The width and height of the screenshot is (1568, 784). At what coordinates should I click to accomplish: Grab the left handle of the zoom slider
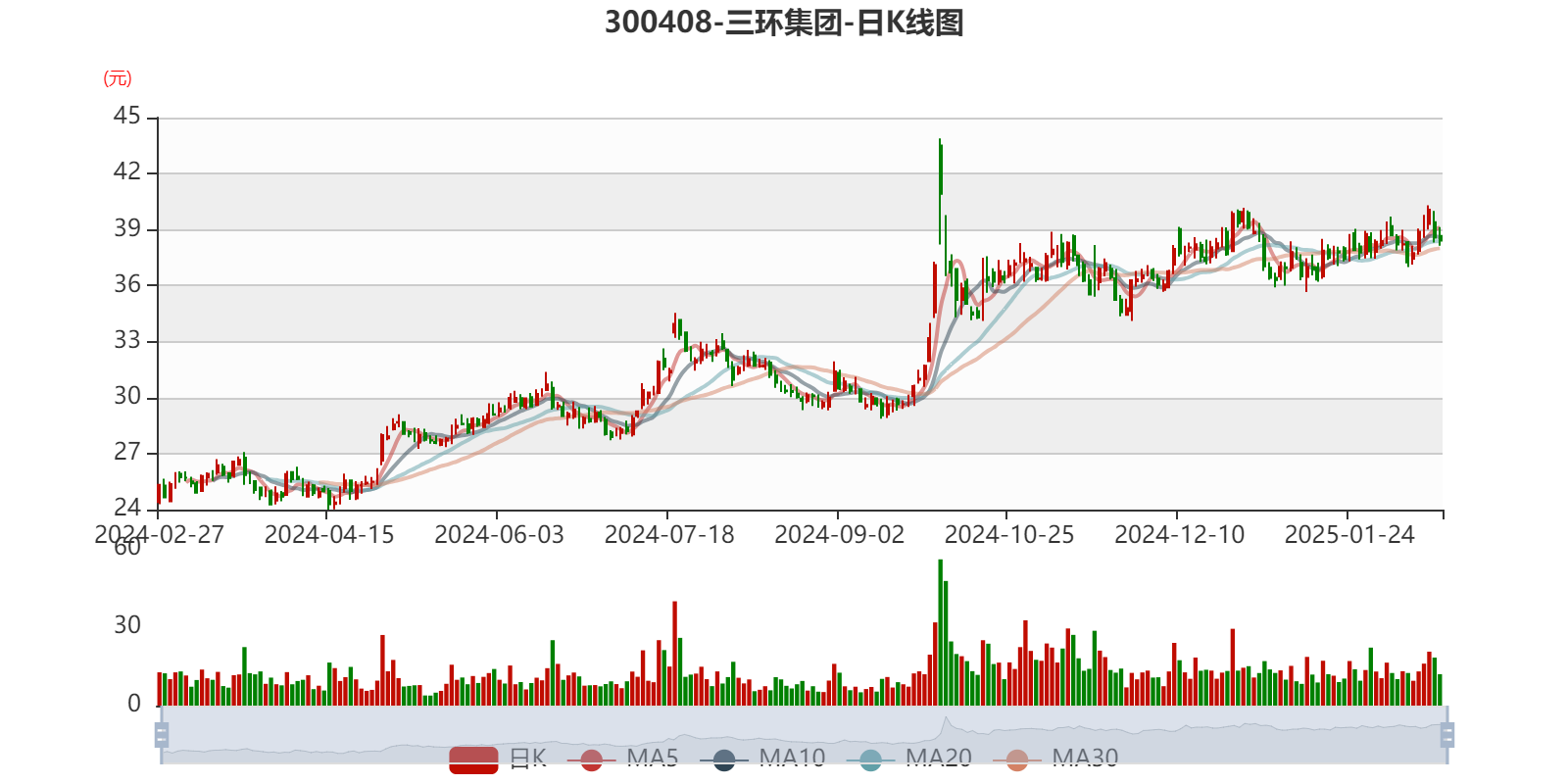[x=162, y=734]
